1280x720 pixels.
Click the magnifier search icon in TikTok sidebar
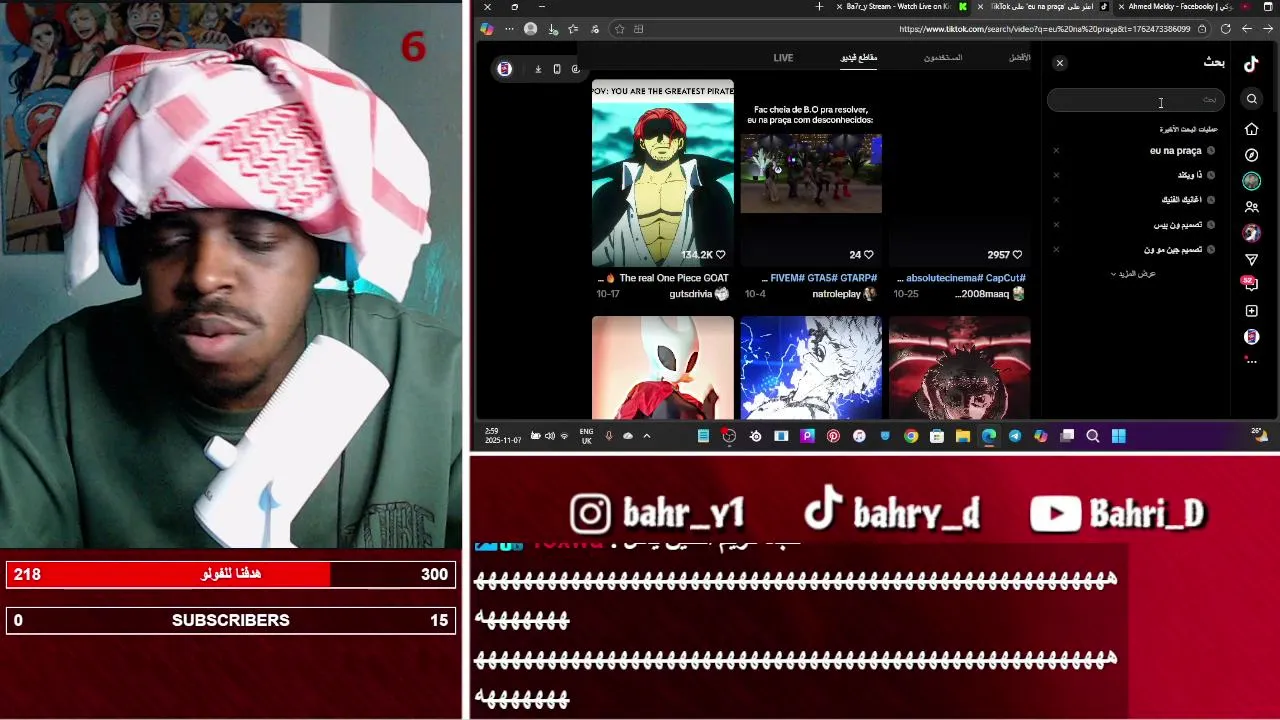tap(1251, 99)
